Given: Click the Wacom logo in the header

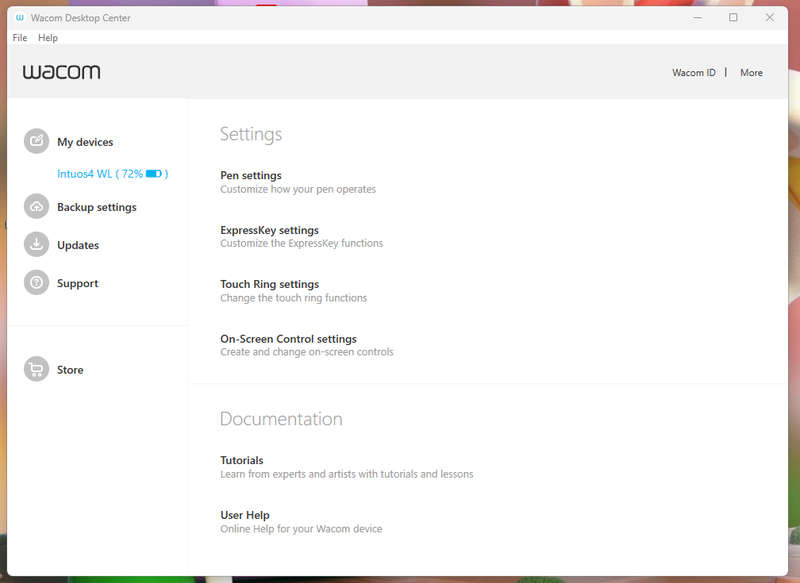Looking at the screenshot, I should (61, 72).
